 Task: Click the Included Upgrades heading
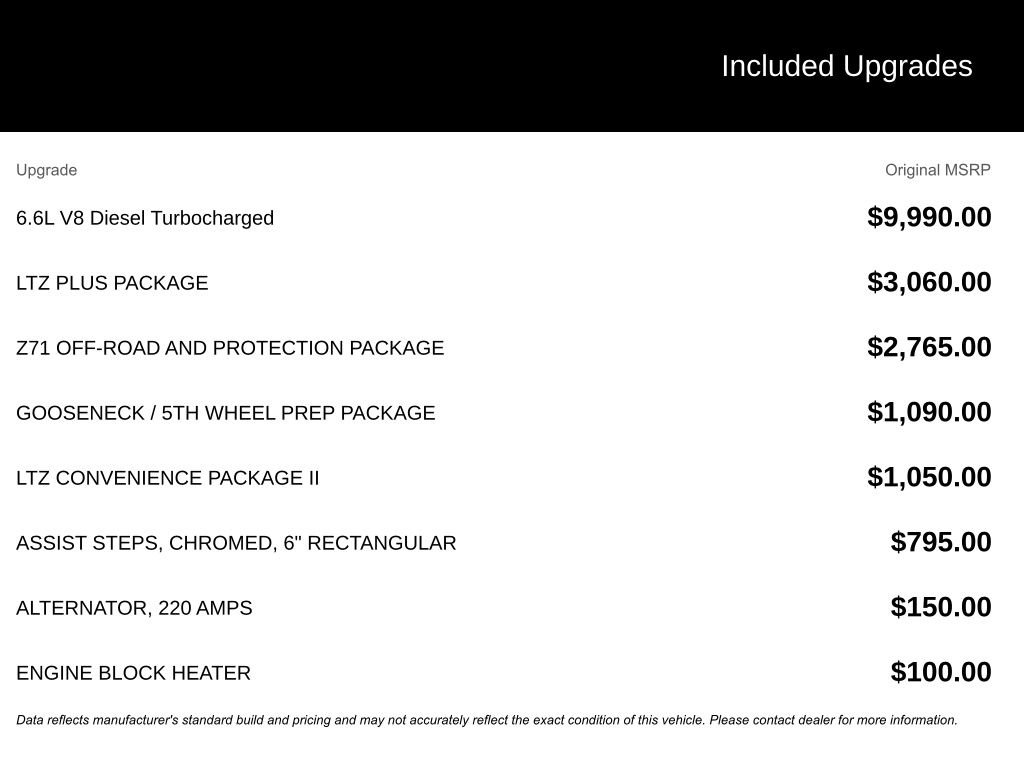[x=846, y=66]
